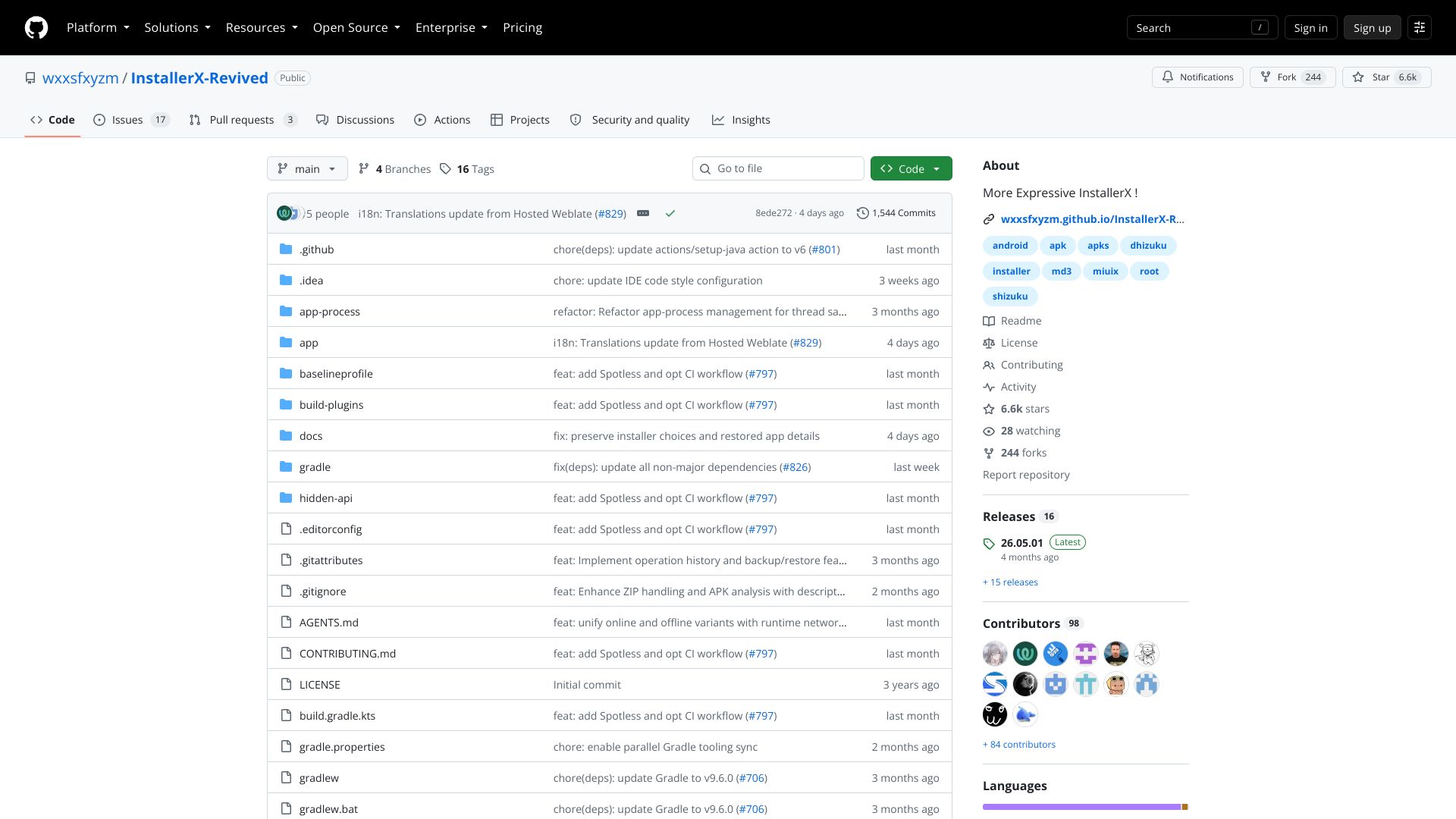Screen dimensions: 1456x819
Task: Click the branches icon next to 4 Branches
Action: tap(364, 169)
